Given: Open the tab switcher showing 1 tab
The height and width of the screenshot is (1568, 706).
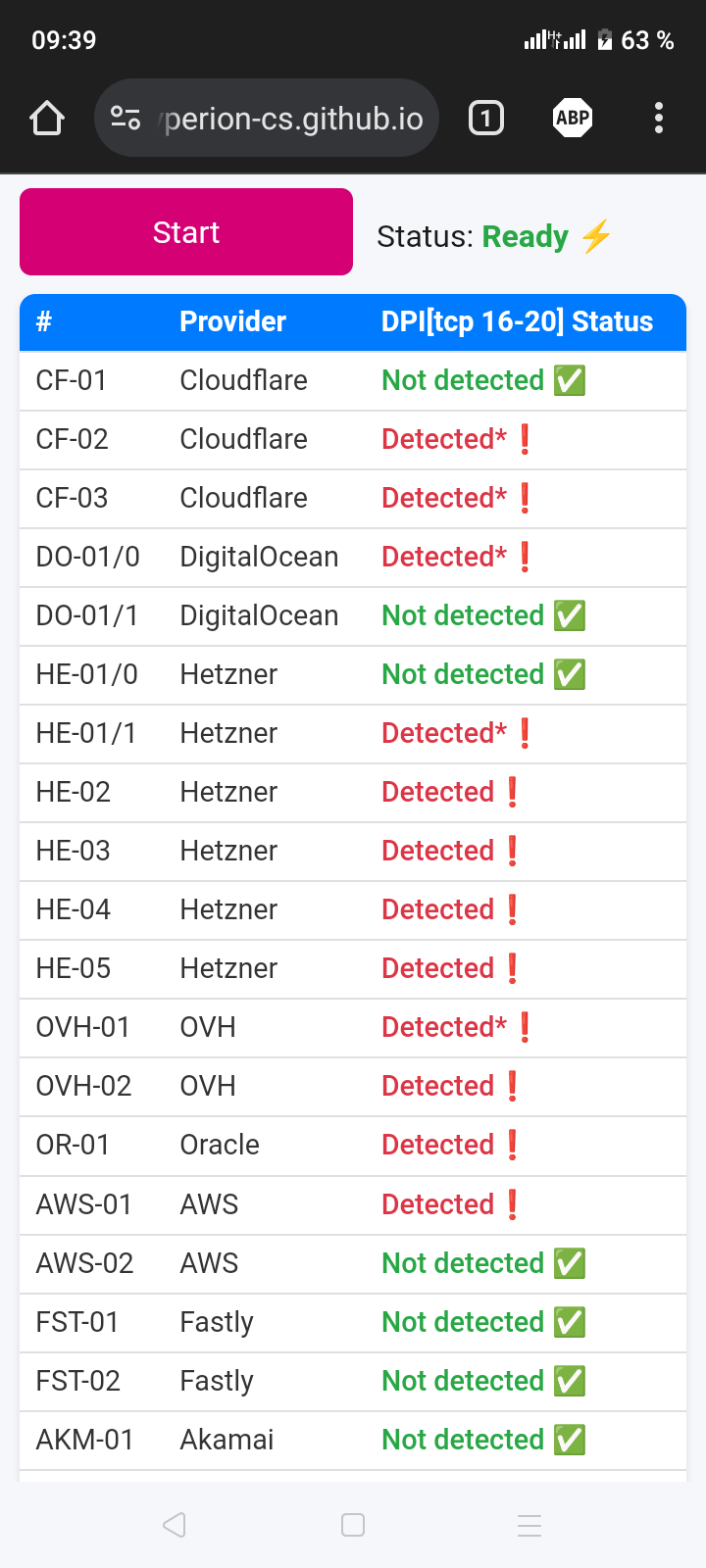Looking at the screenshot, I should pos(486,119).
